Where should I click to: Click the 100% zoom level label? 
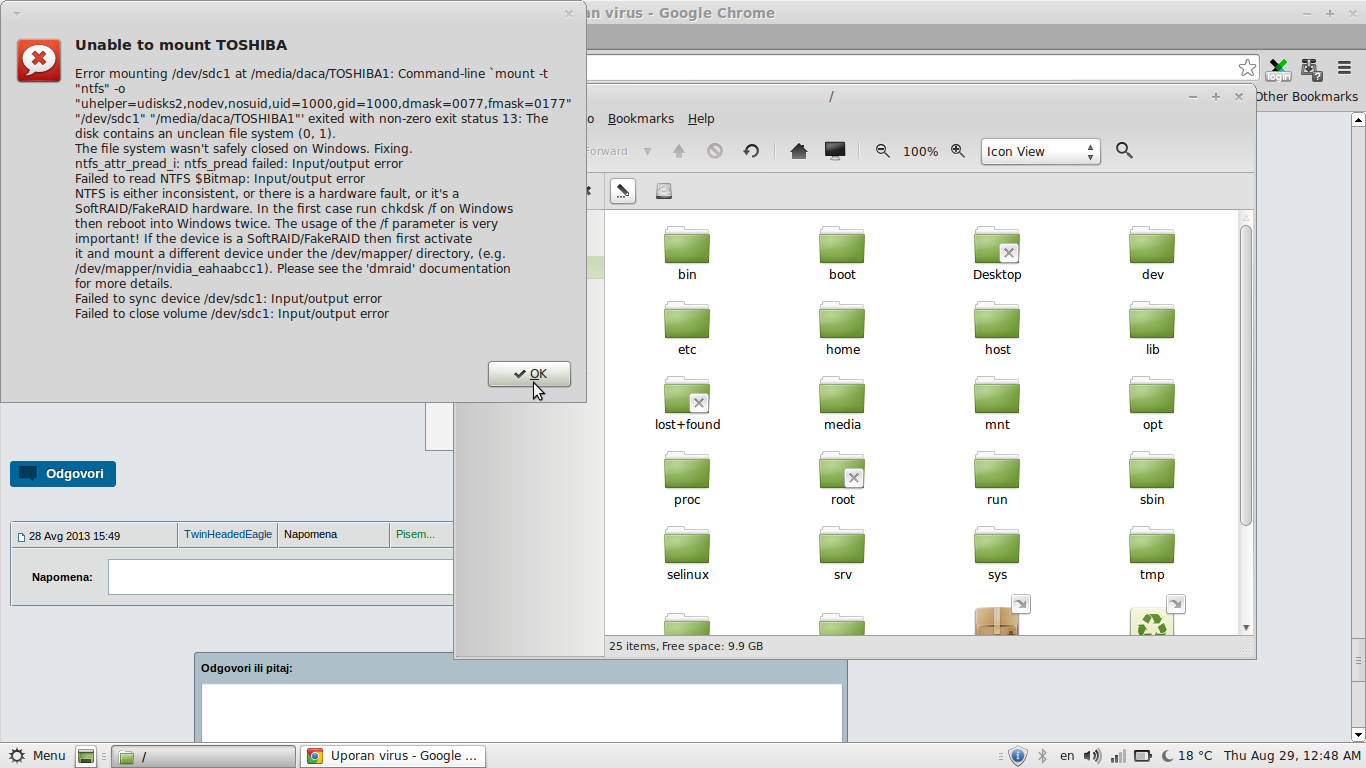click(920, 152)
